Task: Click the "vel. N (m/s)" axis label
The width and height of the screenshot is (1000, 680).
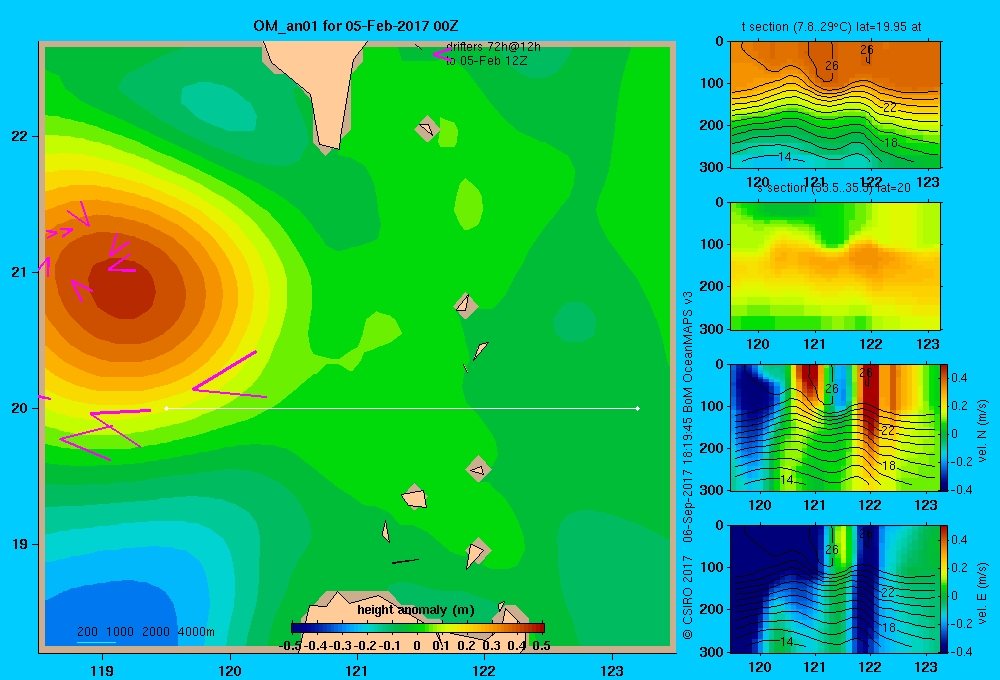Action: tap(982, 431)
